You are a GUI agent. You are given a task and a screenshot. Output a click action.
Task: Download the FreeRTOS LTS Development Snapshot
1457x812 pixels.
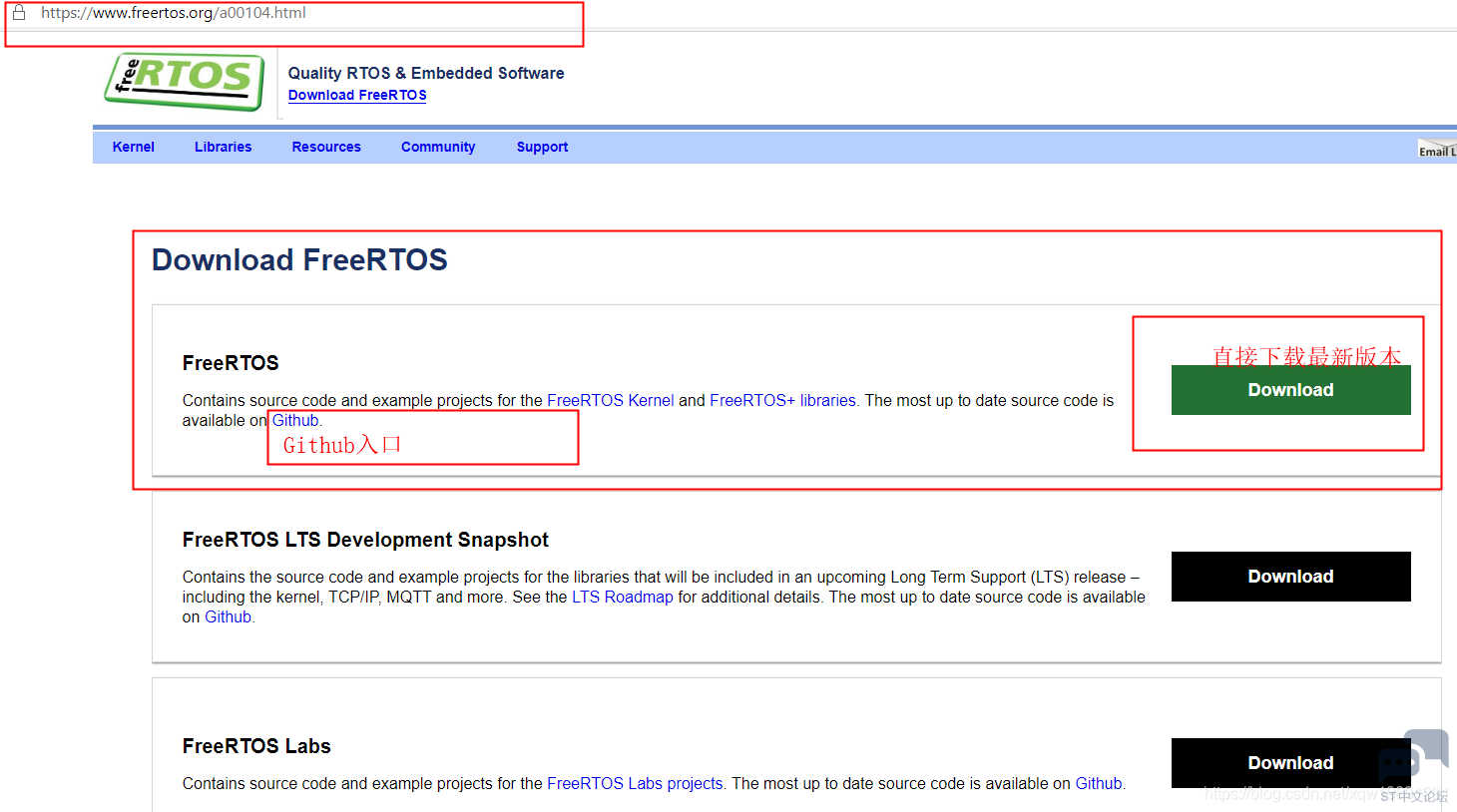click(1290, 577)
